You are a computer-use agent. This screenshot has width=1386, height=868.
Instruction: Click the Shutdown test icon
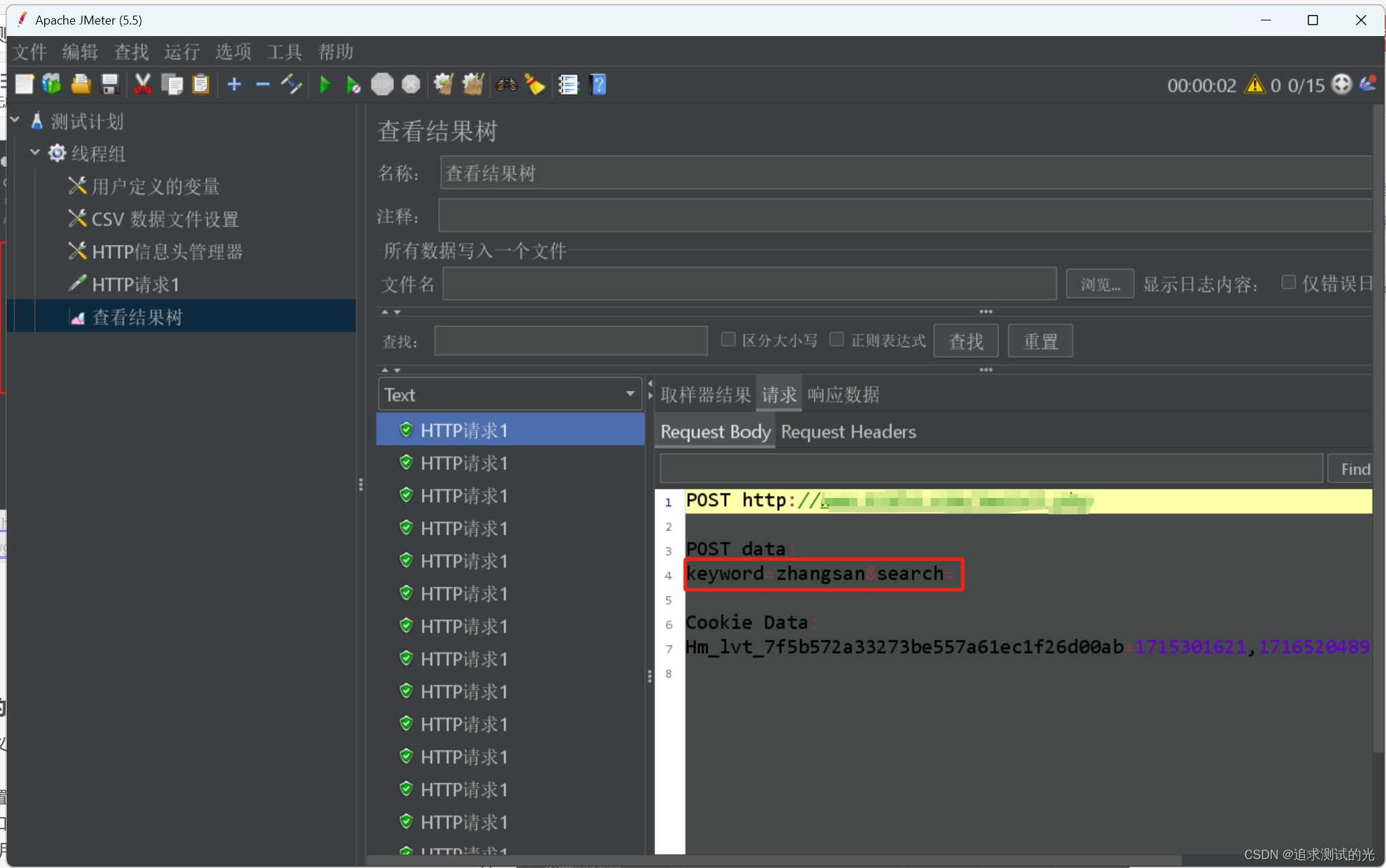coord(411,84)
